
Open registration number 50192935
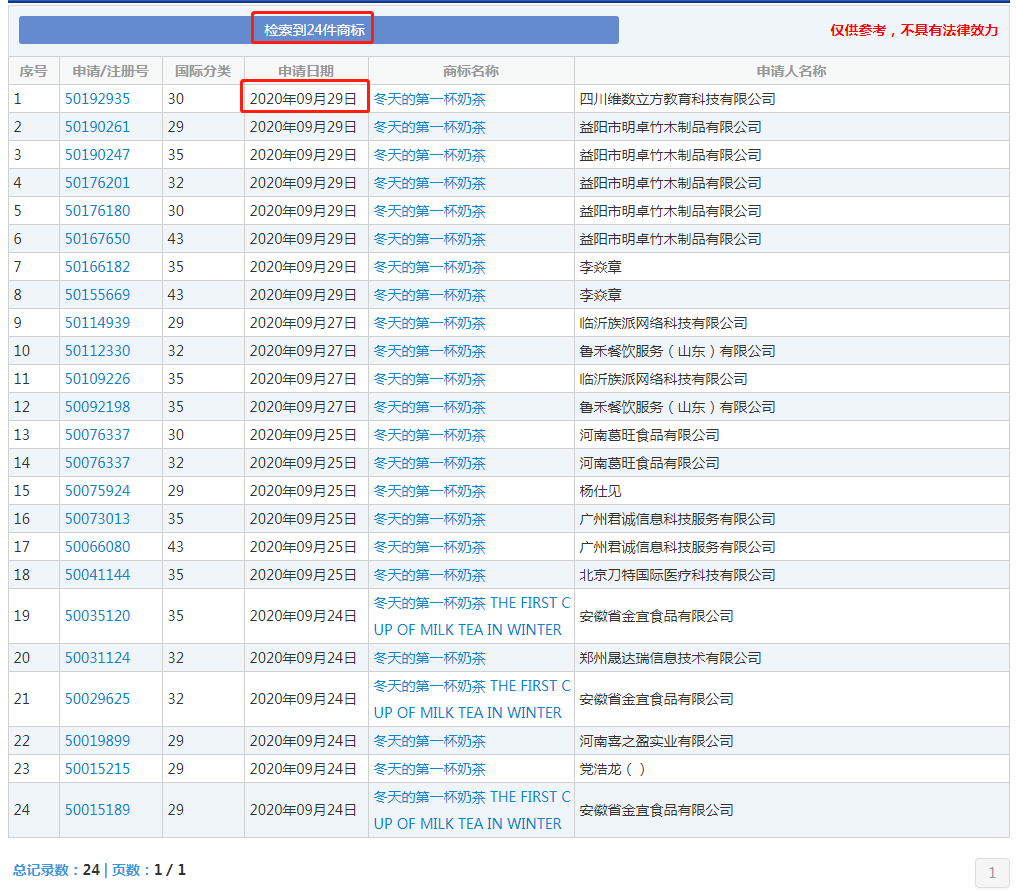[97, 99]
